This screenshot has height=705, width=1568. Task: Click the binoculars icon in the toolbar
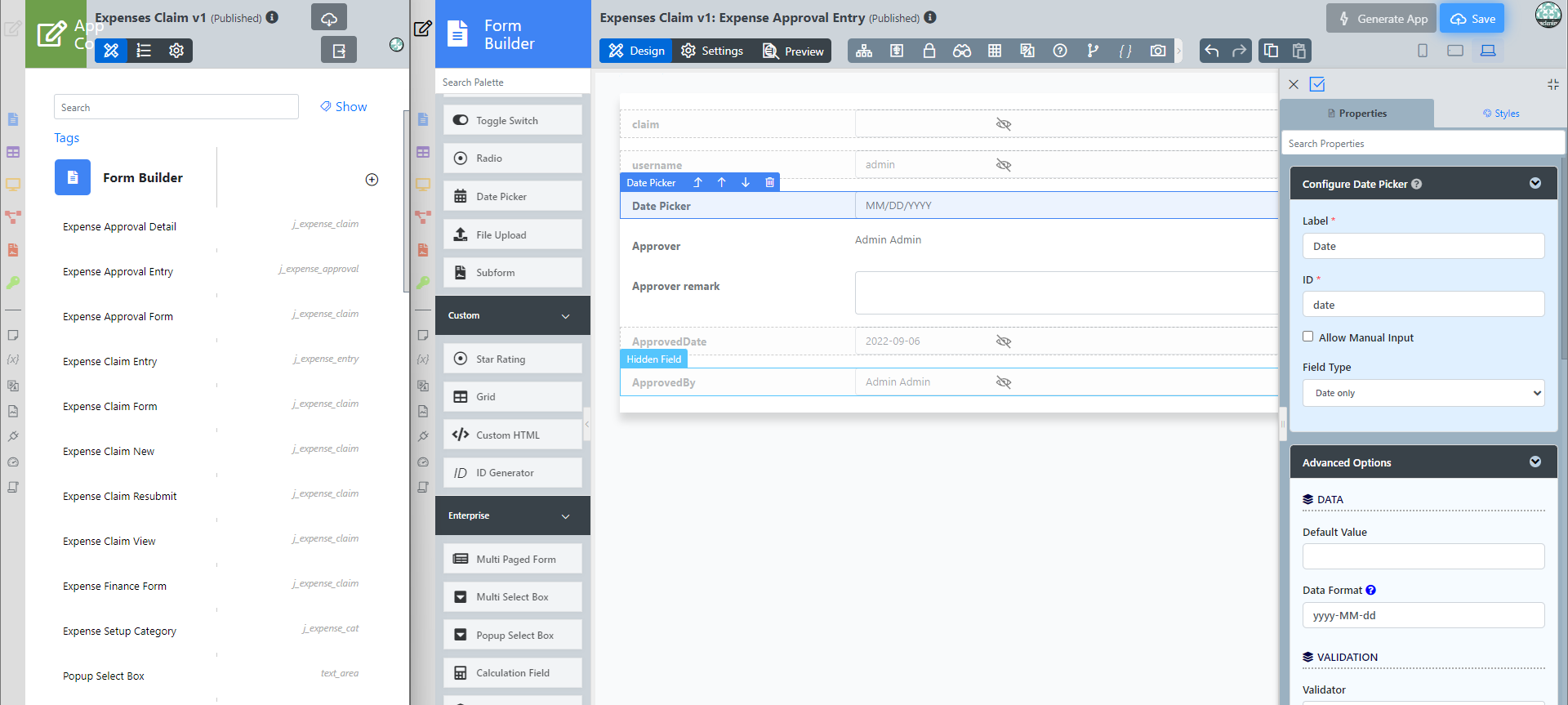(962, 51)
